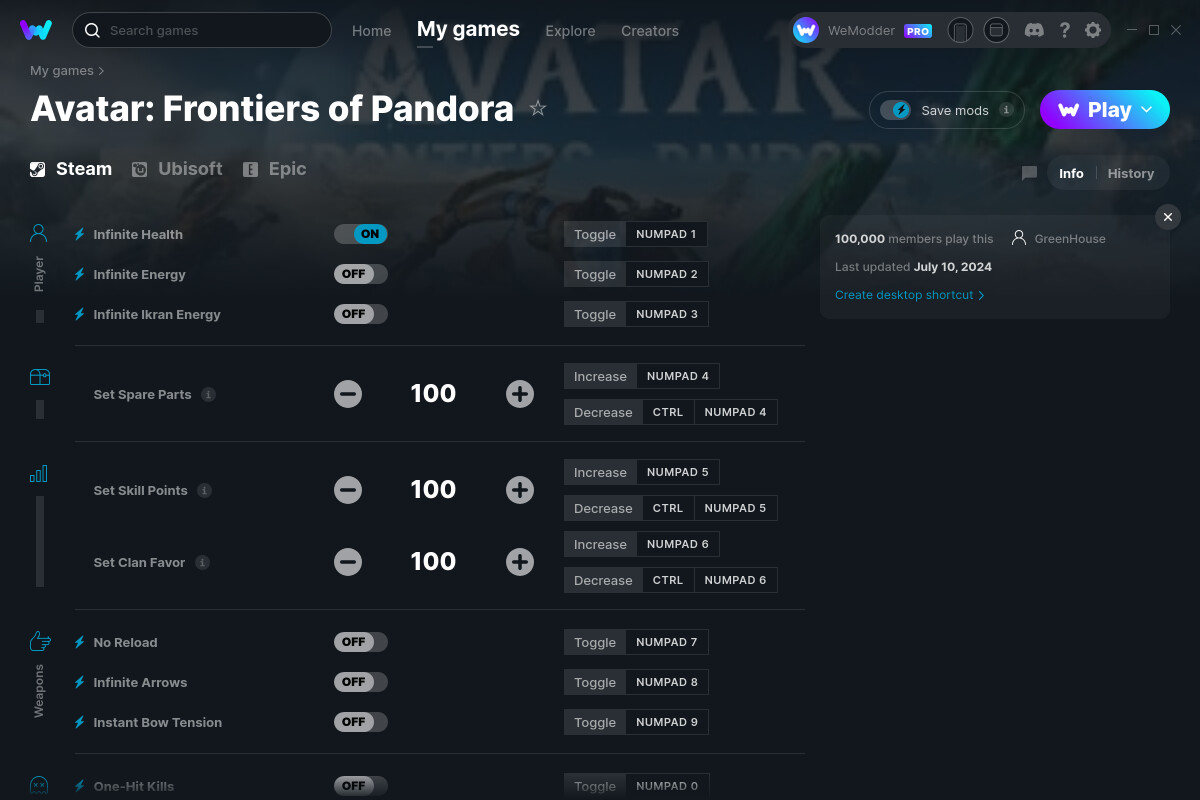1200x800 pixels.
Task: Open the Discord icon in the titlebar
Action: (x=1034, y=30)
